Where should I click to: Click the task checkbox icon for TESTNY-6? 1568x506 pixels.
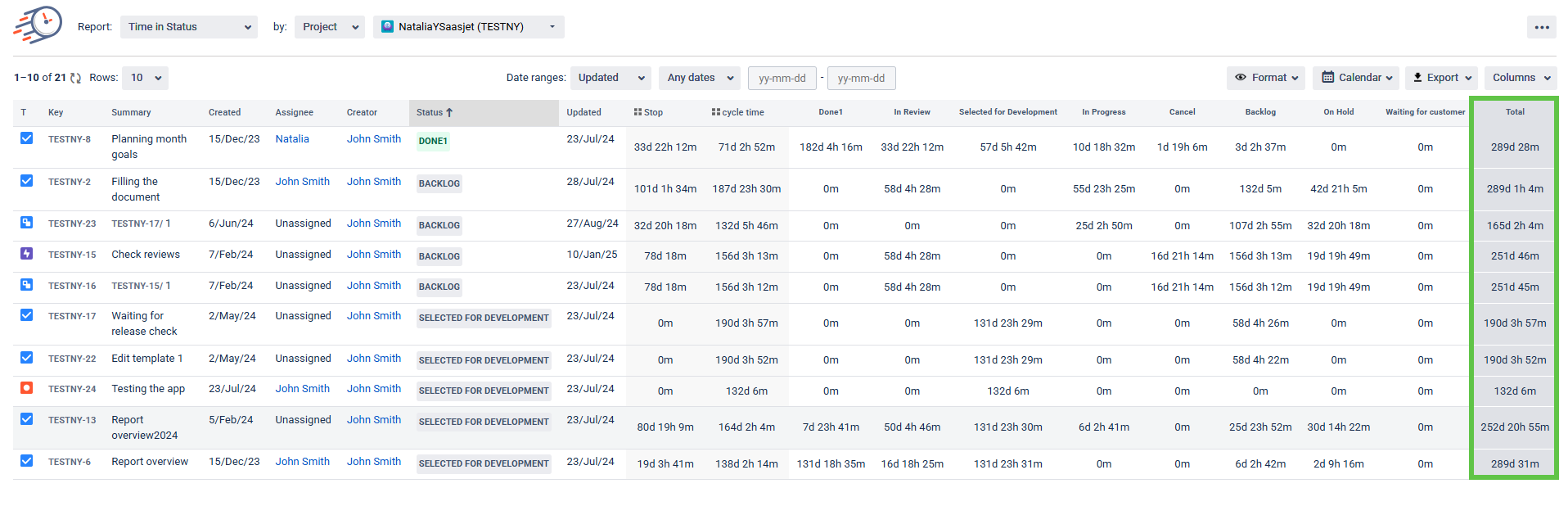point(27,461)
